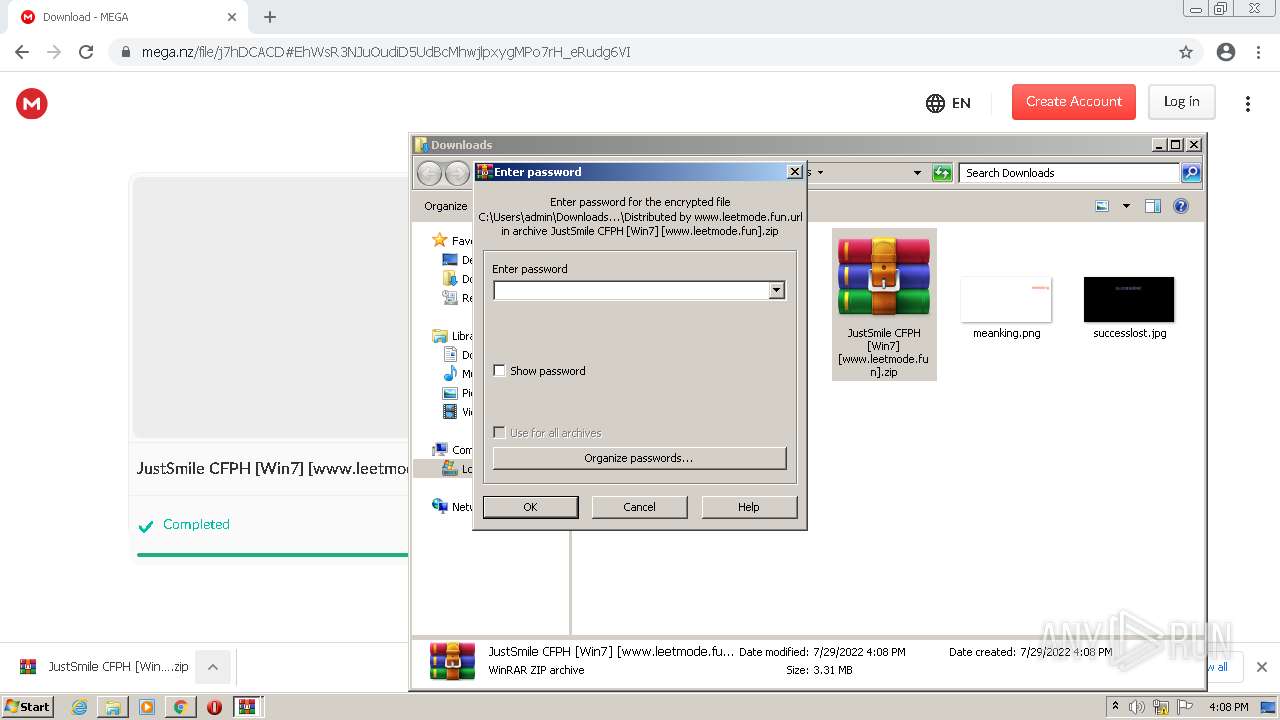Open Help in password dialog

[749, 507]
